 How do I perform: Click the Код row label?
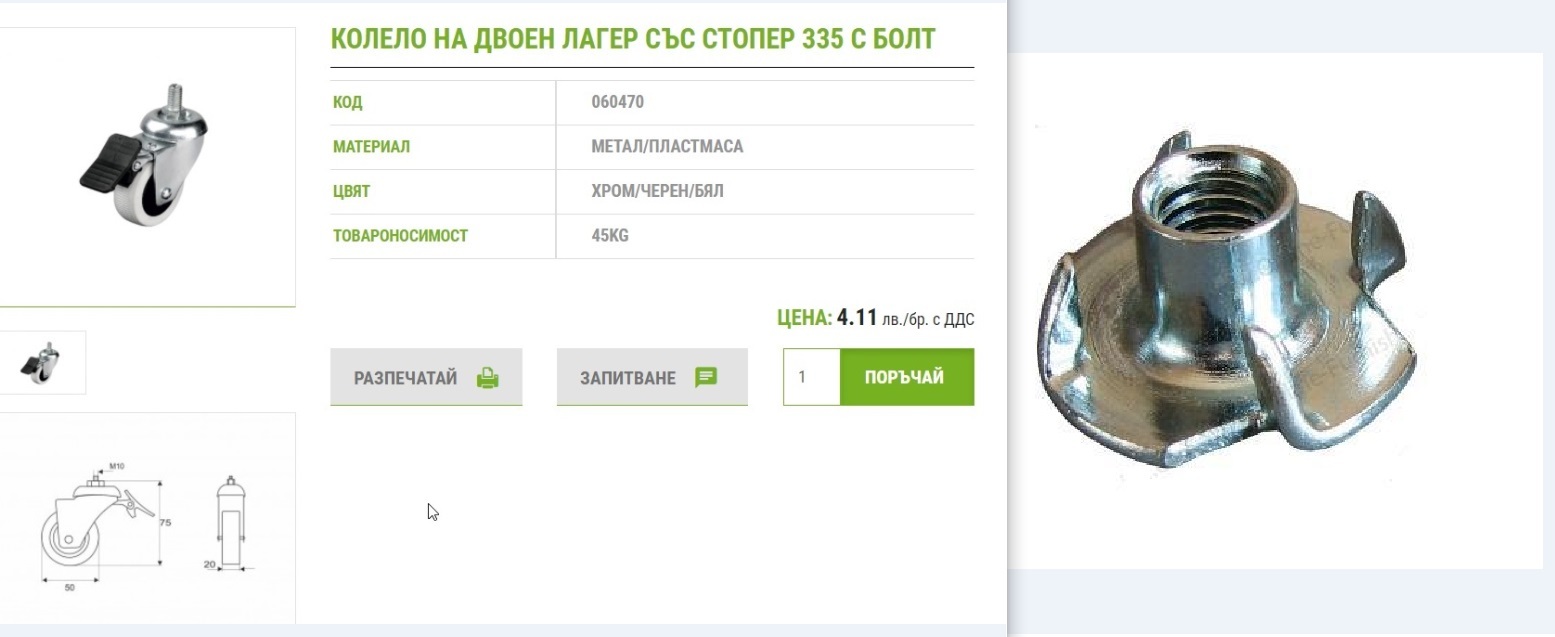[347, 102]
